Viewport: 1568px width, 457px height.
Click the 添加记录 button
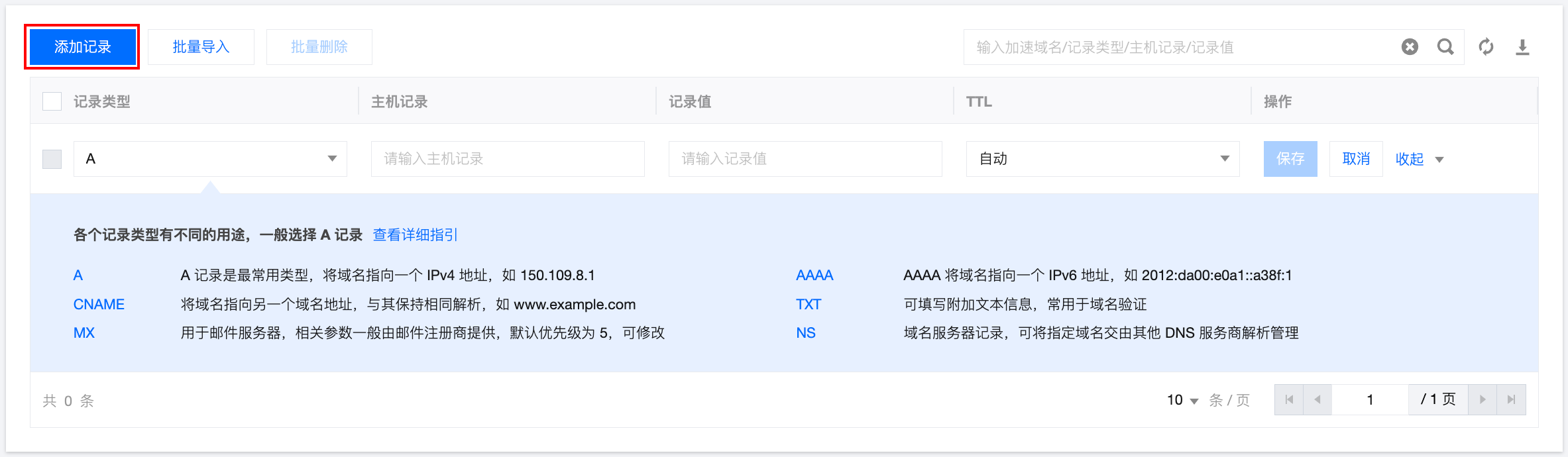82,47
